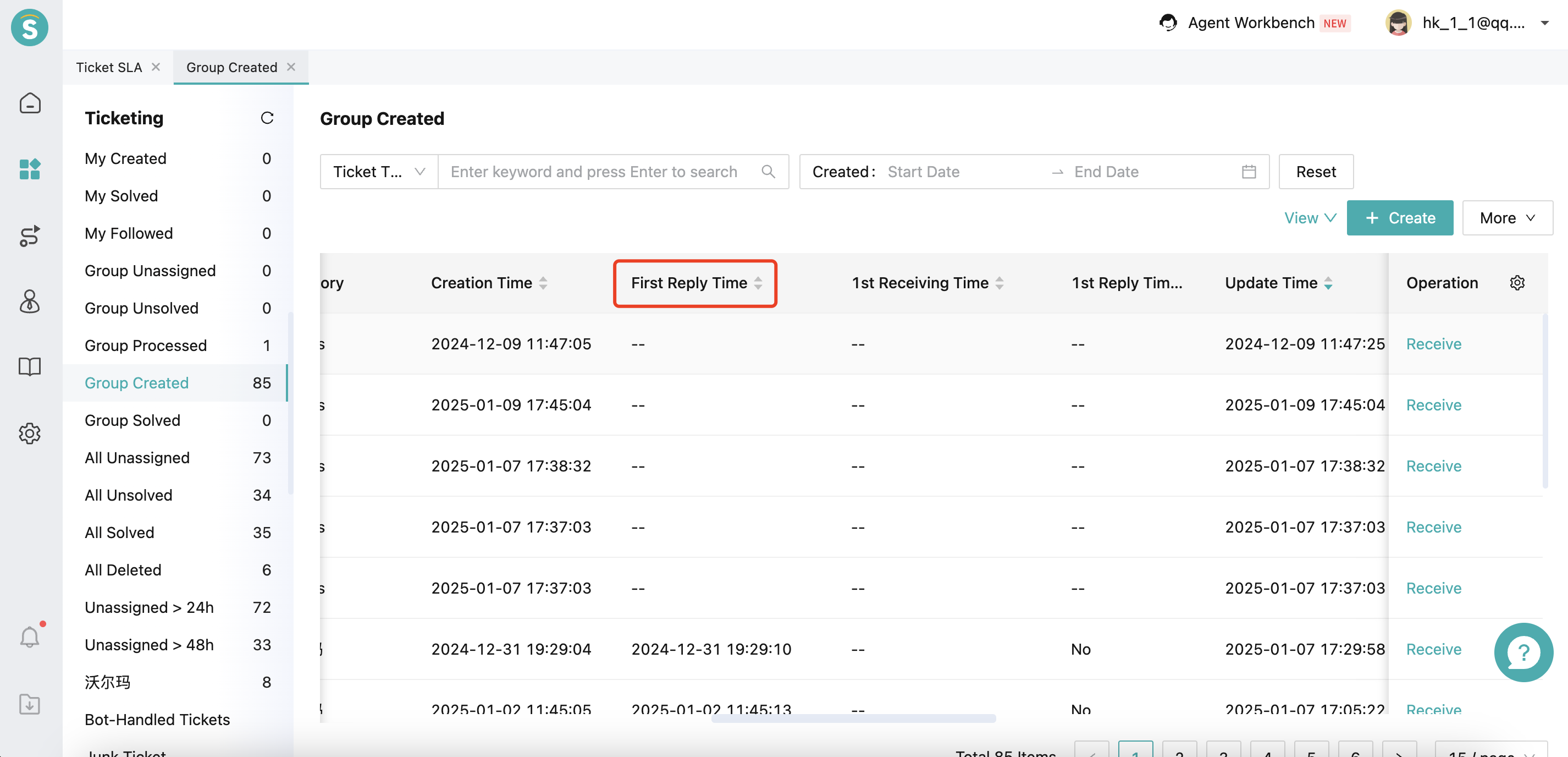Open the routing flow sidebar icon
Image resolution: width=1568 pixels, height=757 pixels.
point(29,235)
